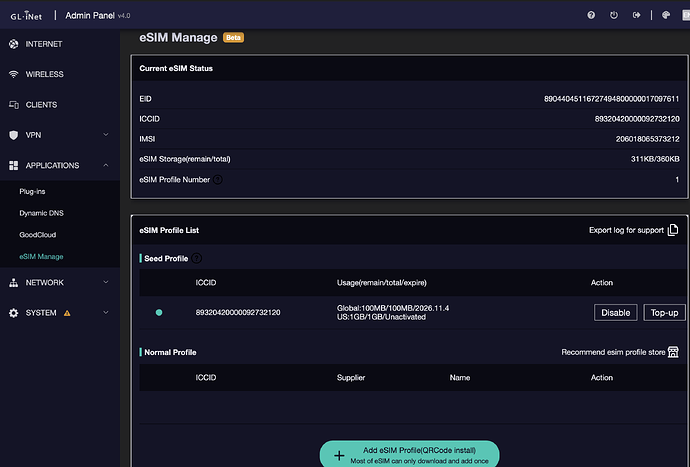Screen dimensions: 690x467
Task: Expand the NETWORK sidebar section
Action: click(106, 283)
